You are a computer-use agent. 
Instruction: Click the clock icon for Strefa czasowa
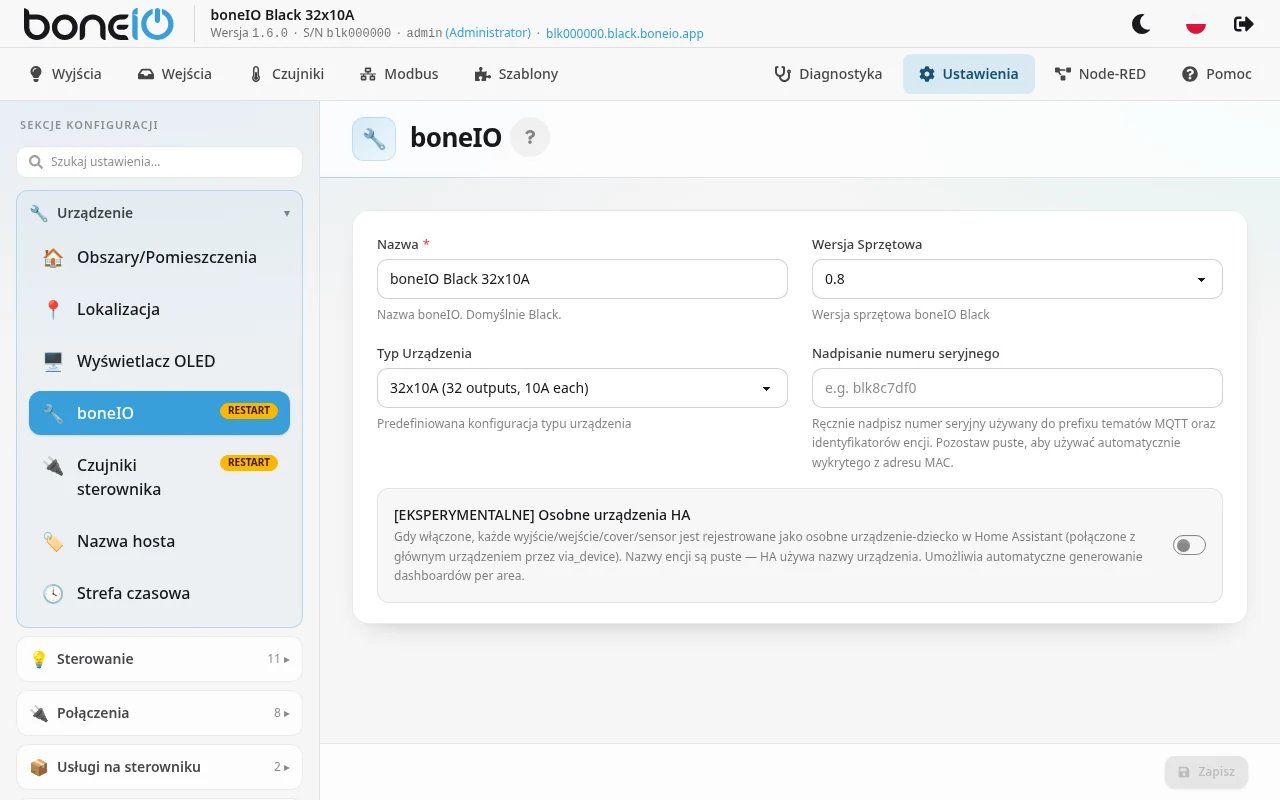coord(53,593)
